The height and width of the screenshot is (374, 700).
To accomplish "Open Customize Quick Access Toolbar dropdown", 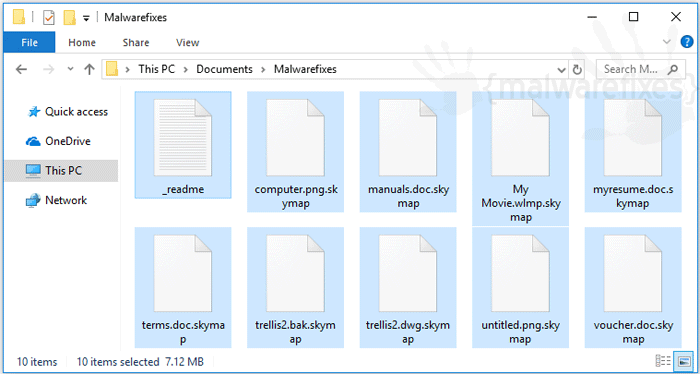I will [x=87, y=18].
